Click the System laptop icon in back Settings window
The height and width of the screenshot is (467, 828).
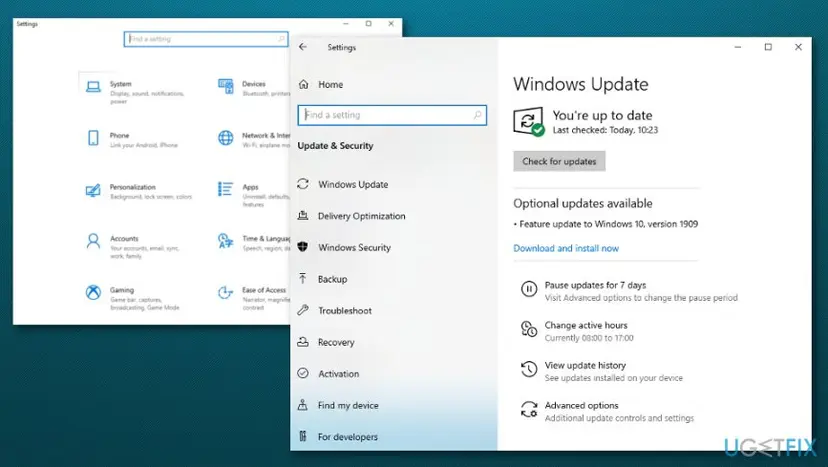click(93, 87)
